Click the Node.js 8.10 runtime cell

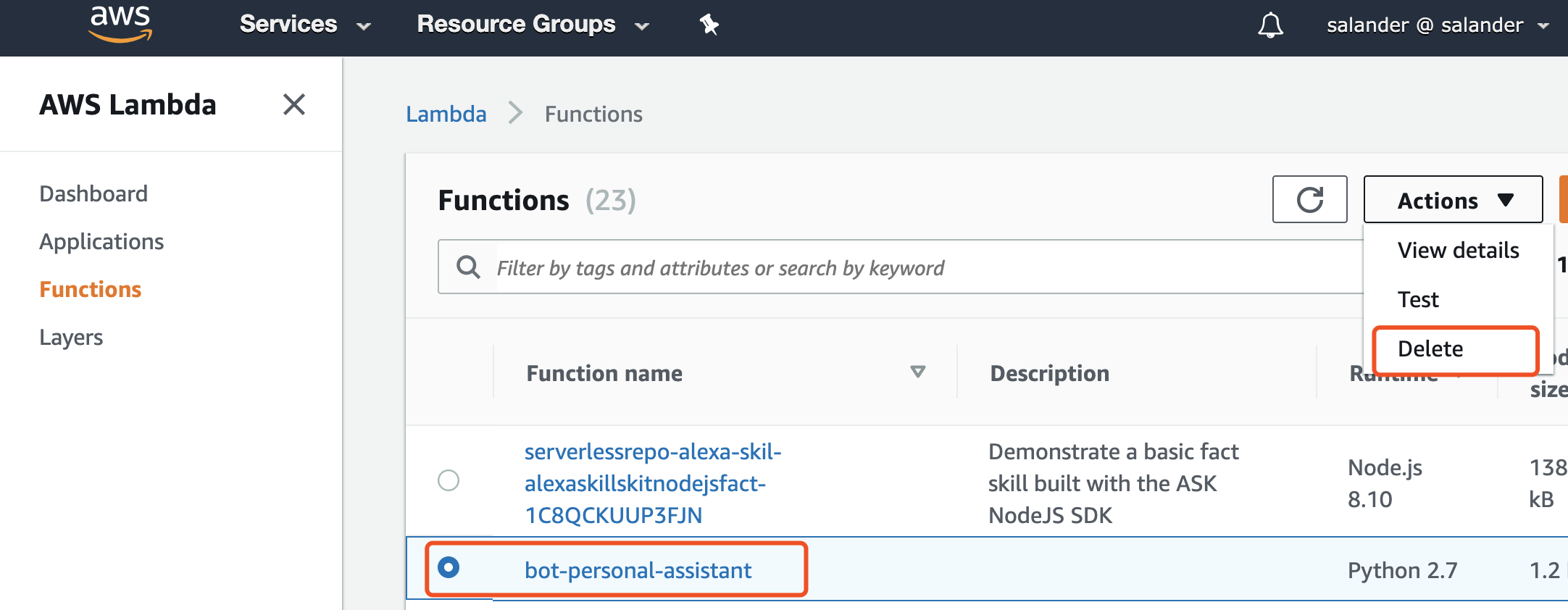pos(1385,483)
